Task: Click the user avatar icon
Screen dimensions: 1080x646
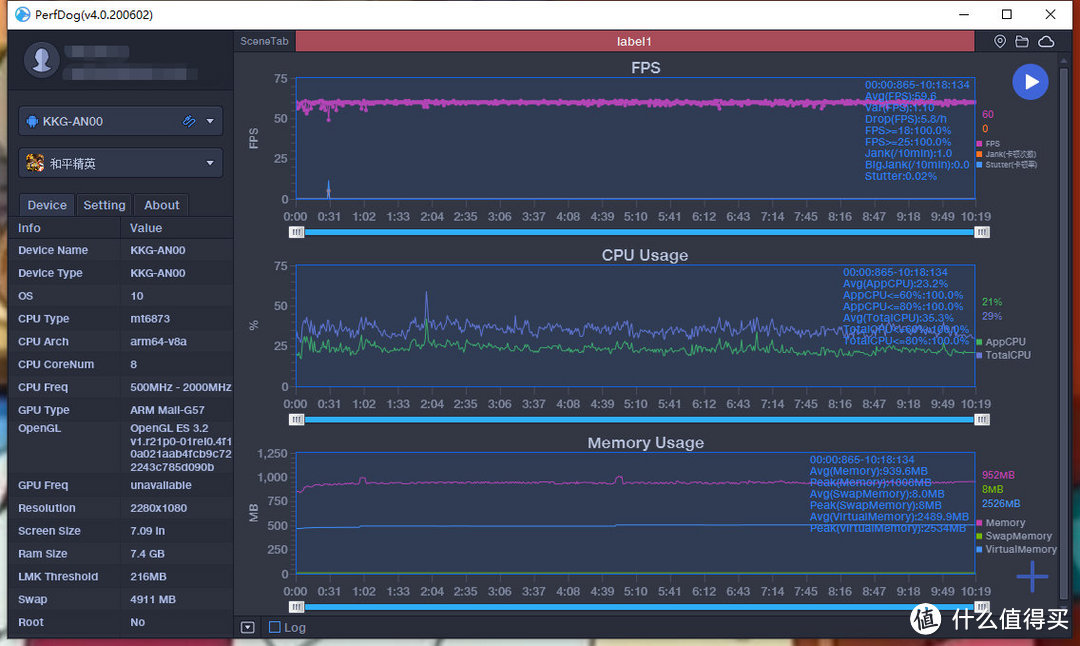Action: click(x=41, y=60)
